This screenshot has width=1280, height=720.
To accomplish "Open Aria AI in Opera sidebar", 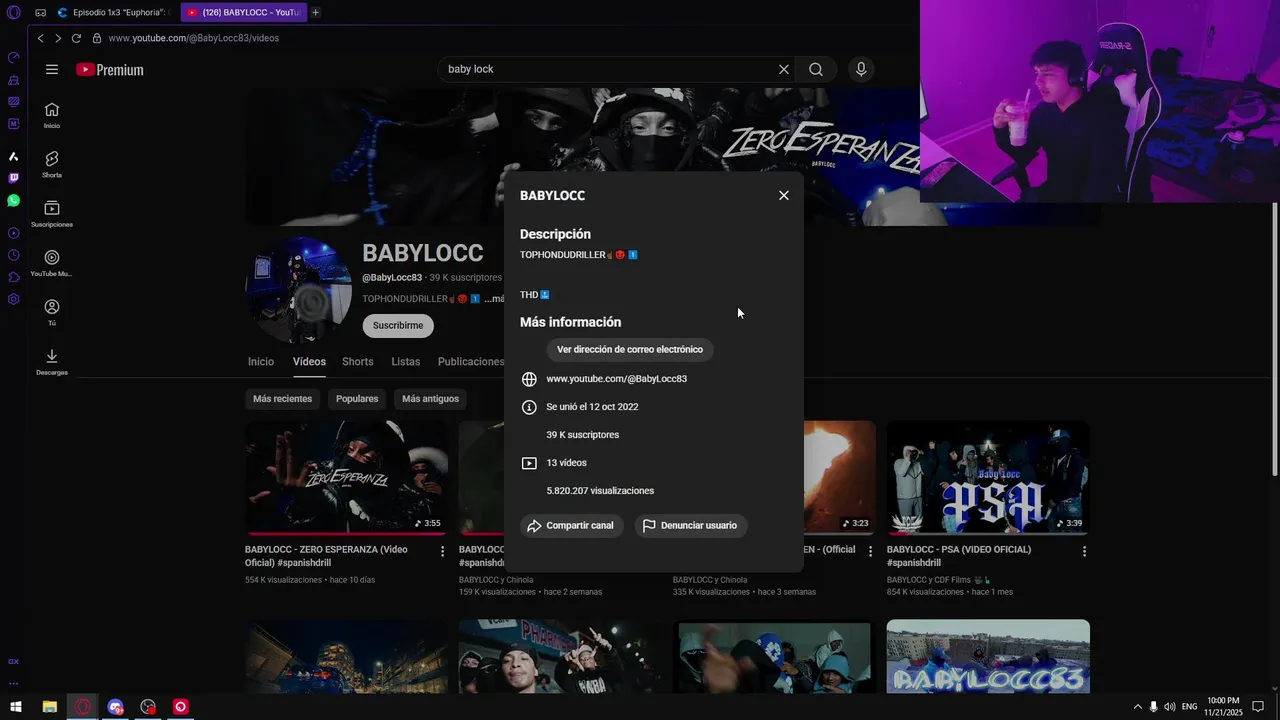I will point(13,157).
